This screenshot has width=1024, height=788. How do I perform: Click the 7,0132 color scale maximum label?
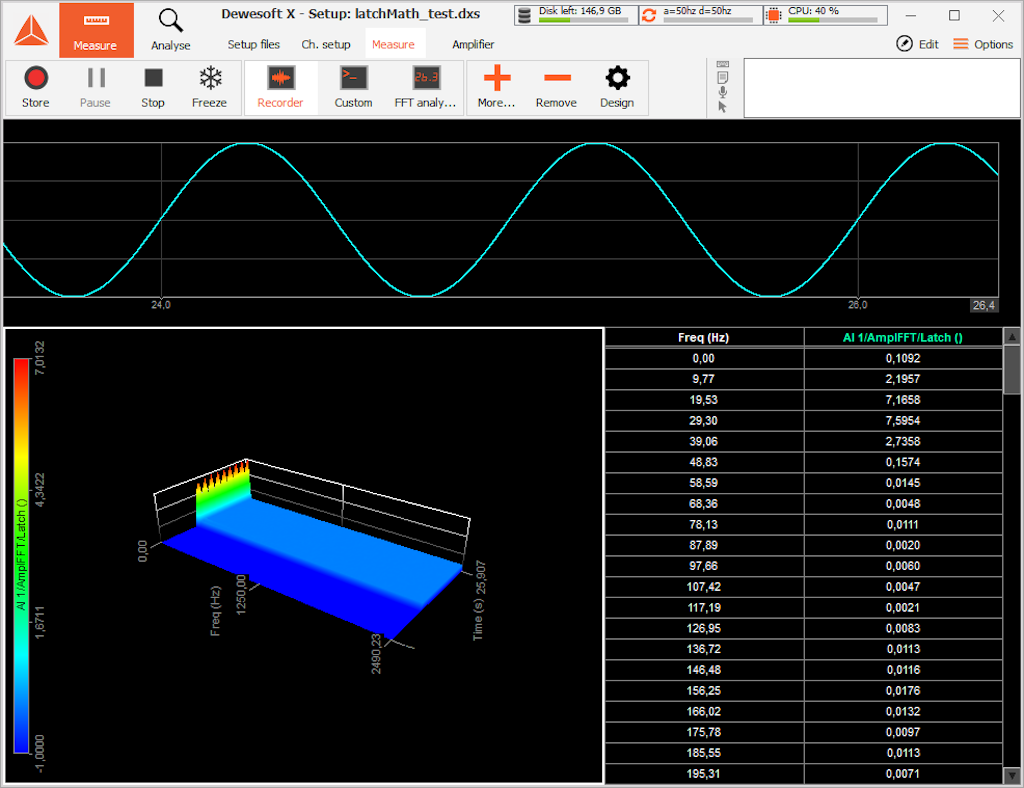pyautogui.click(x=40, y=358)
